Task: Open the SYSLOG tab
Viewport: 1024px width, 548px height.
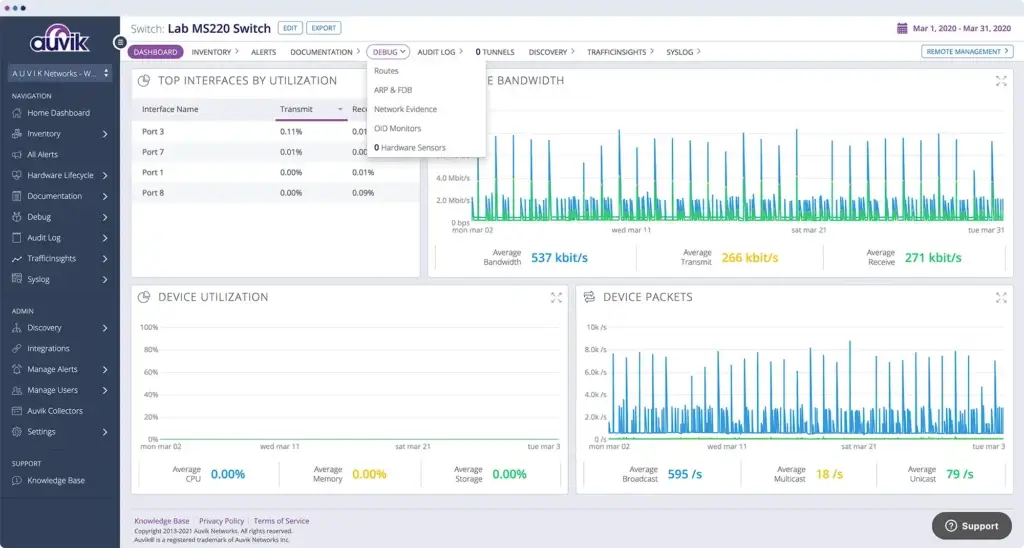Action: tap(683, 52)
